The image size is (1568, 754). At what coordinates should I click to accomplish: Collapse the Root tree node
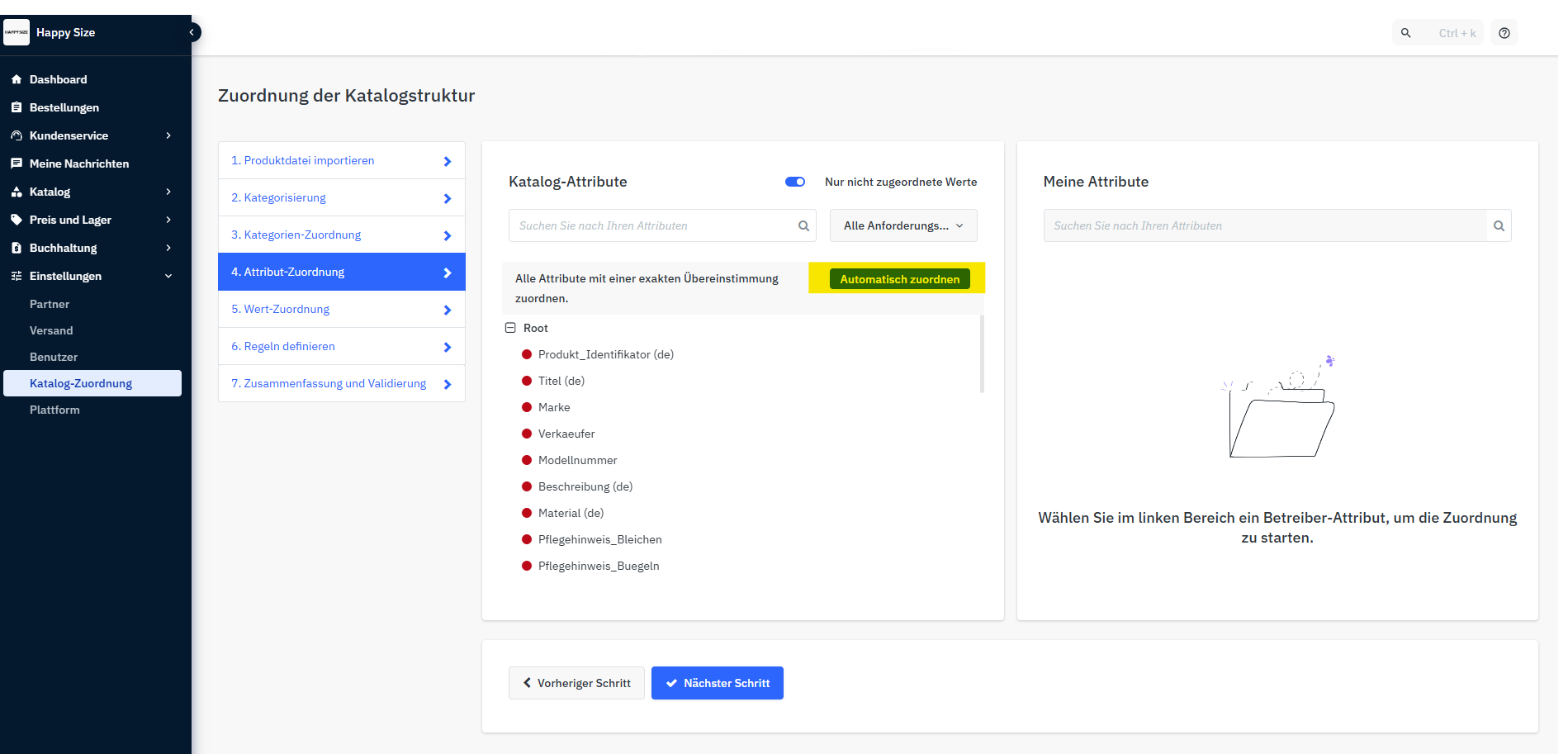tap(510, 328)
